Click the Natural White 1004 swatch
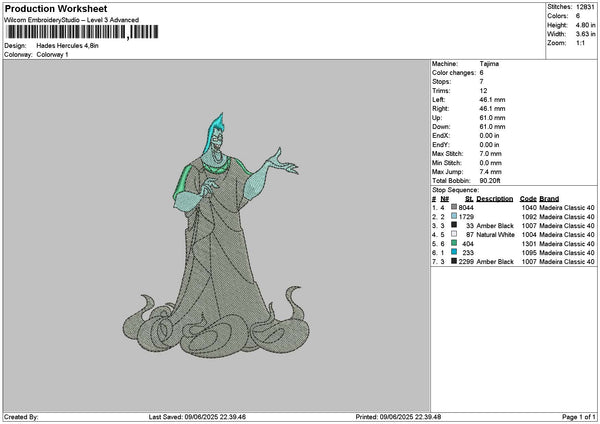This screenshot has width=600, height=424. [454, 234]
